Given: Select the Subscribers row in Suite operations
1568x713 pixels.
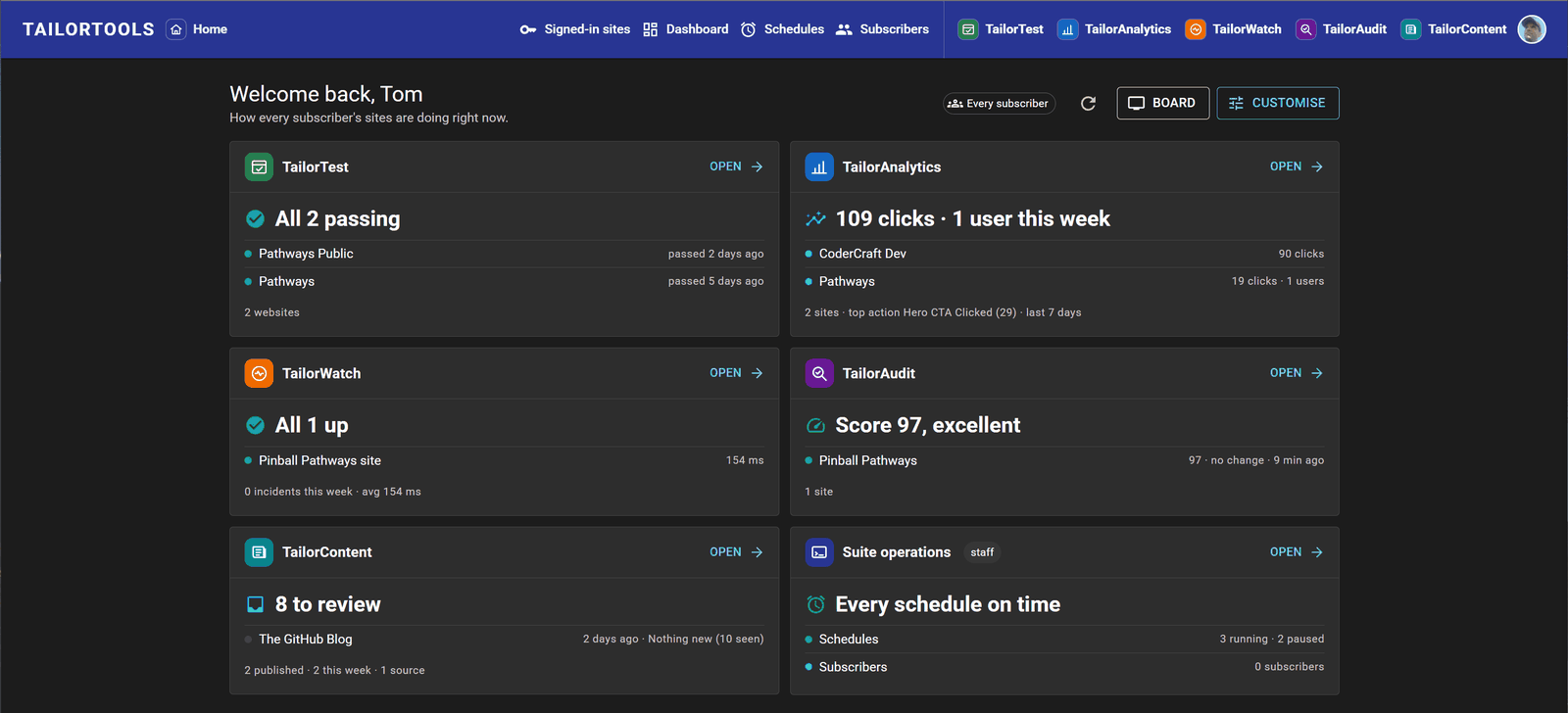Looking at the screenshot, I should tap(1064, 667).
